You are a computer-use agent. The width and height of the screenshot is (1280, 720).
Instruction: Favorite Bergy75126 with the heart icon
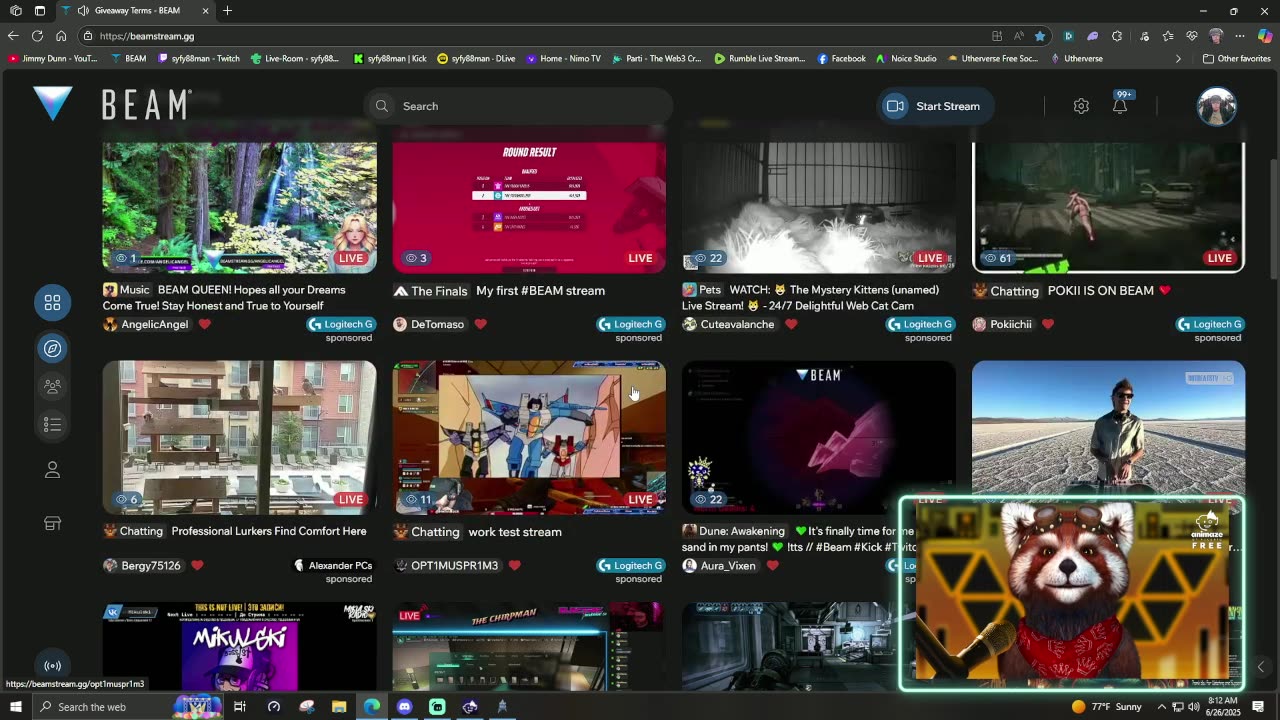point(197,566)
